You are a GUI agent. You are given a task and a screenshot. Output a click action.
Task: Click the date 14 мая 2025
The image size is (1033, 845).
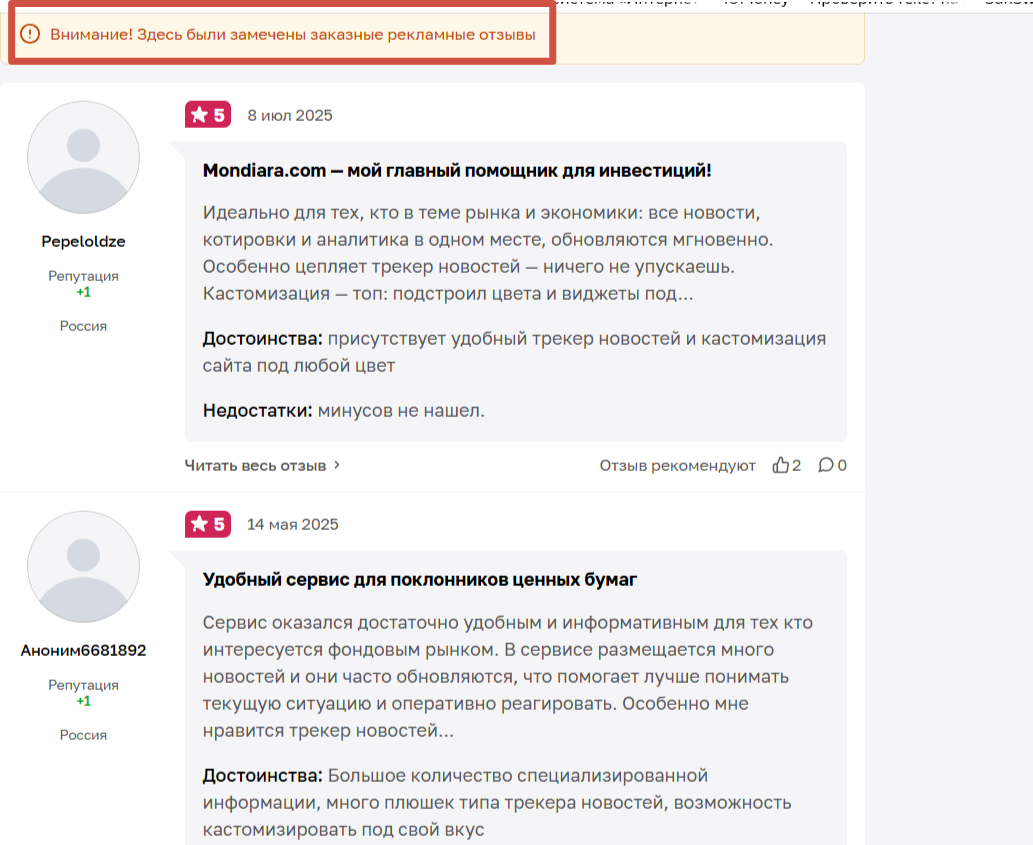point(293,524)
